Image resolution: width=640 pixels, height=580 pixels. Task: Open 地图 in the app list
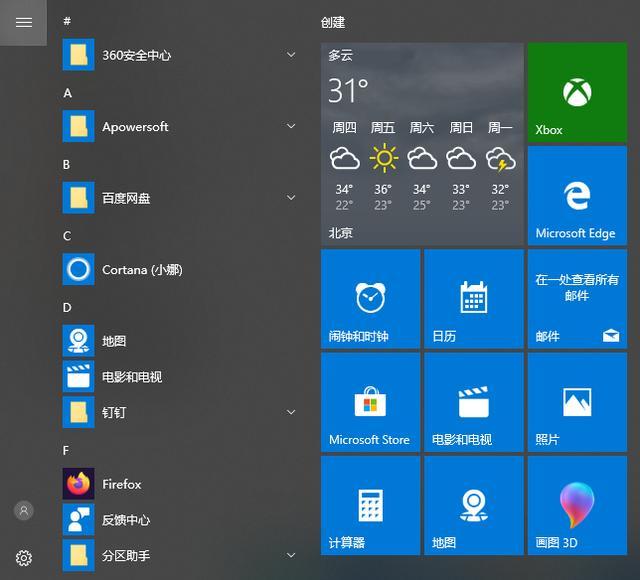pos(180,341)
